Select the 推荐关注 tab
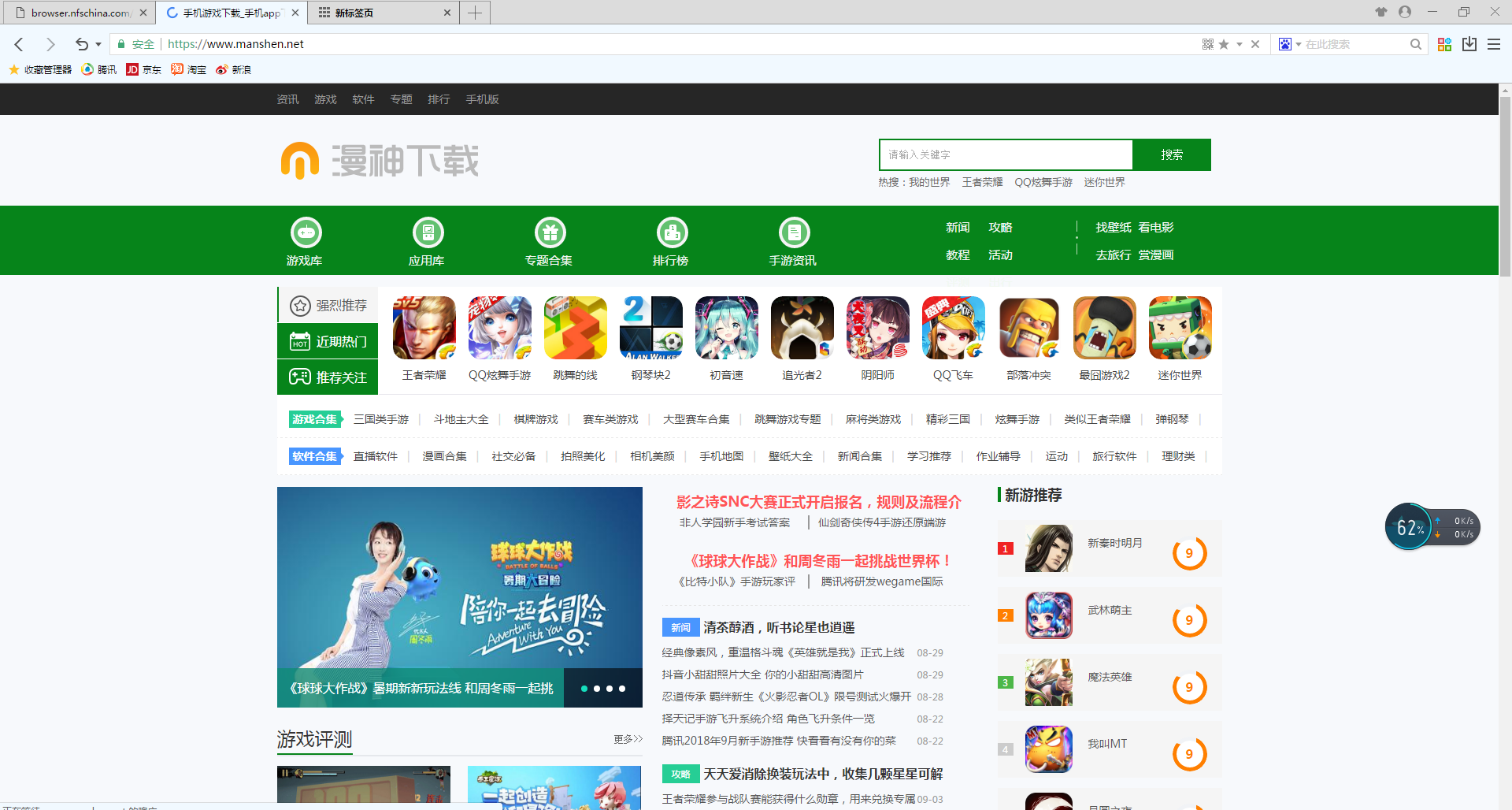The height and width of the screenshot is (810, 1512). [328, 377]
